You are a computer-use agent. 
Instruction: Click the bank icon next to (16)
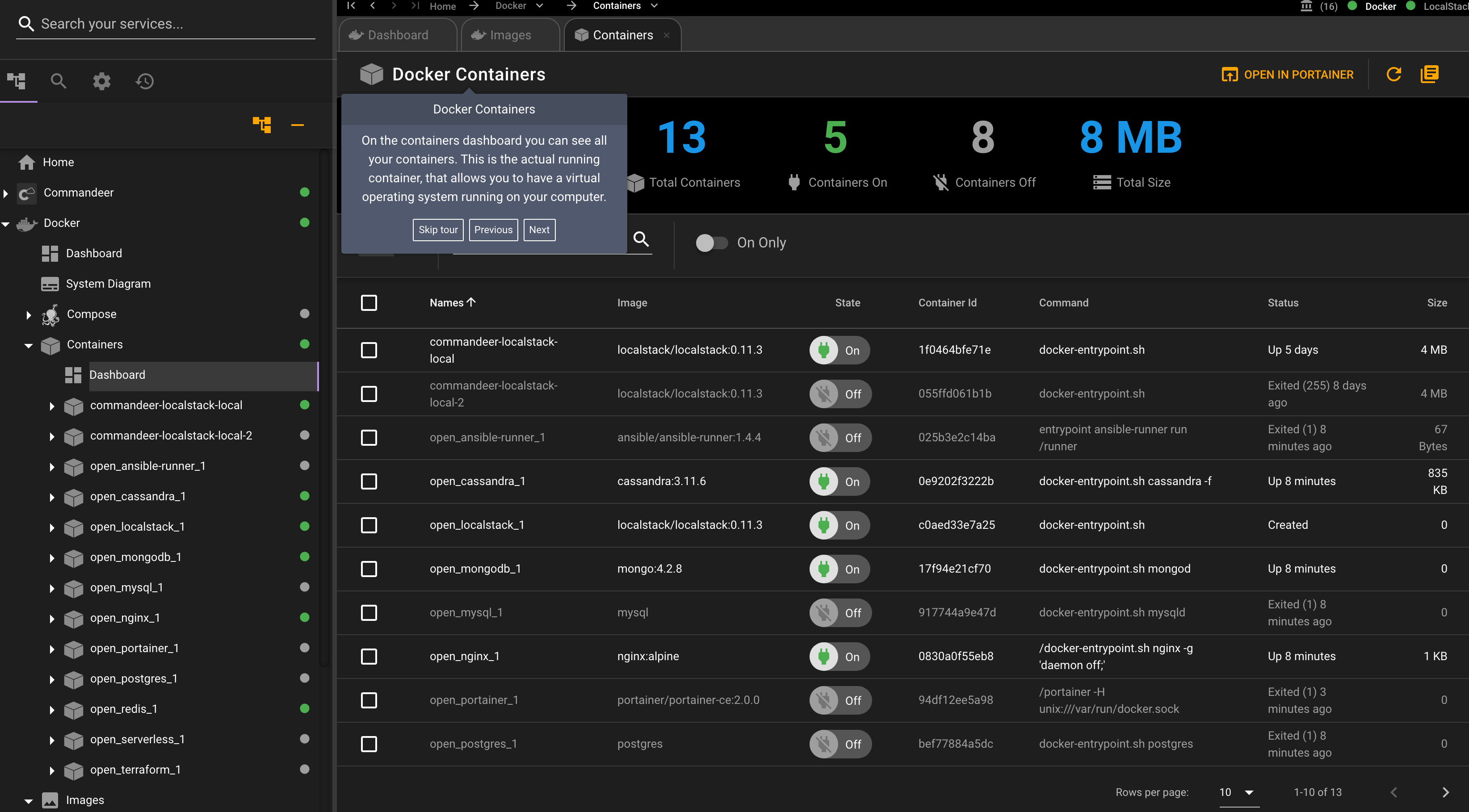pyautogui.click(x=1306, y=6)
